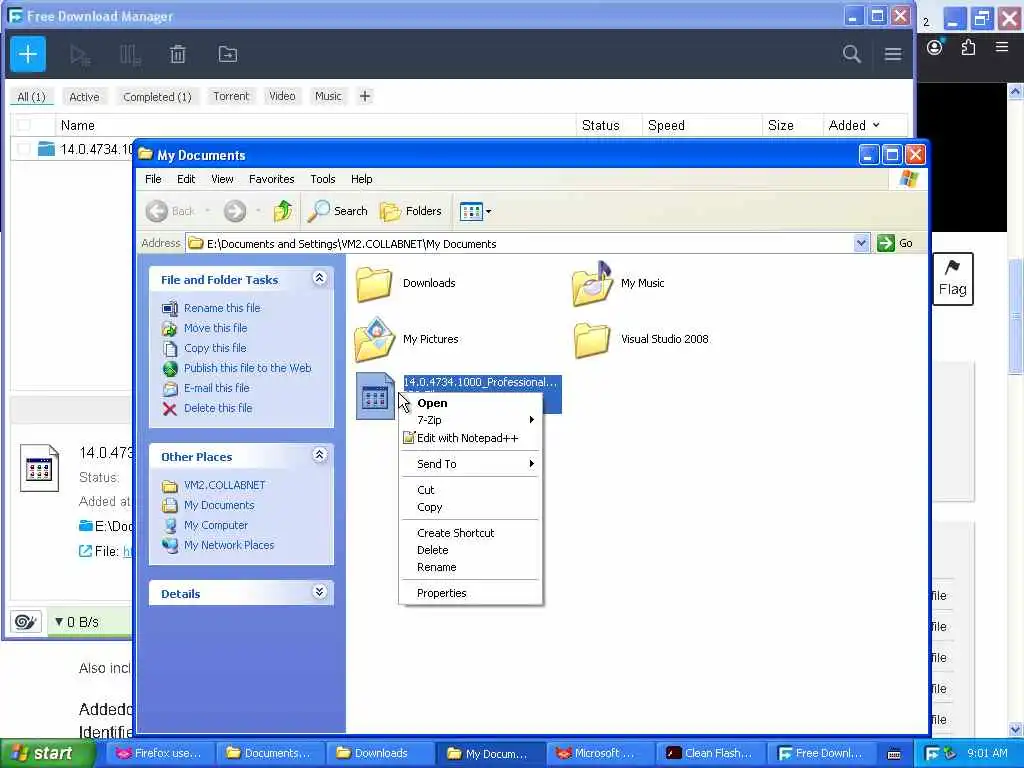Collapse Other Places panel

[x=319, y=455]
